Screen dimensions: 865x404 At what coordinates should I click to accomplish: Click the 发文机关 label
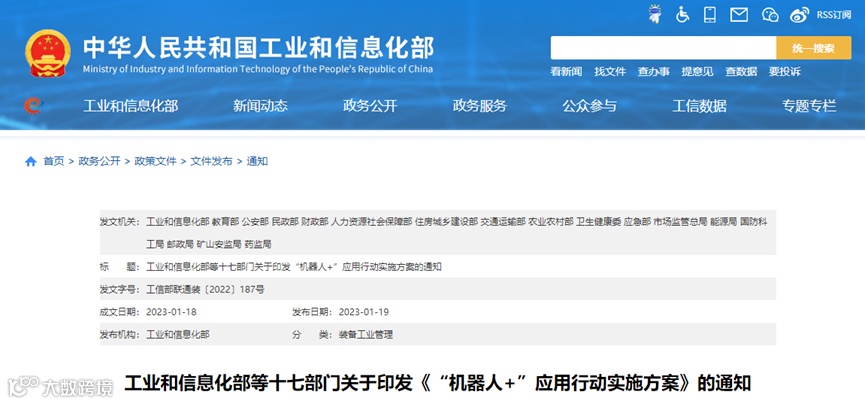(x=120, y=221)
